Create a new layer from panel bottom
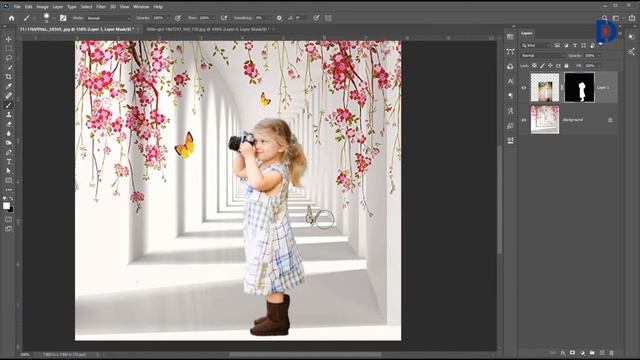Viewport: 640px width, 360px height. click(602, 353)
